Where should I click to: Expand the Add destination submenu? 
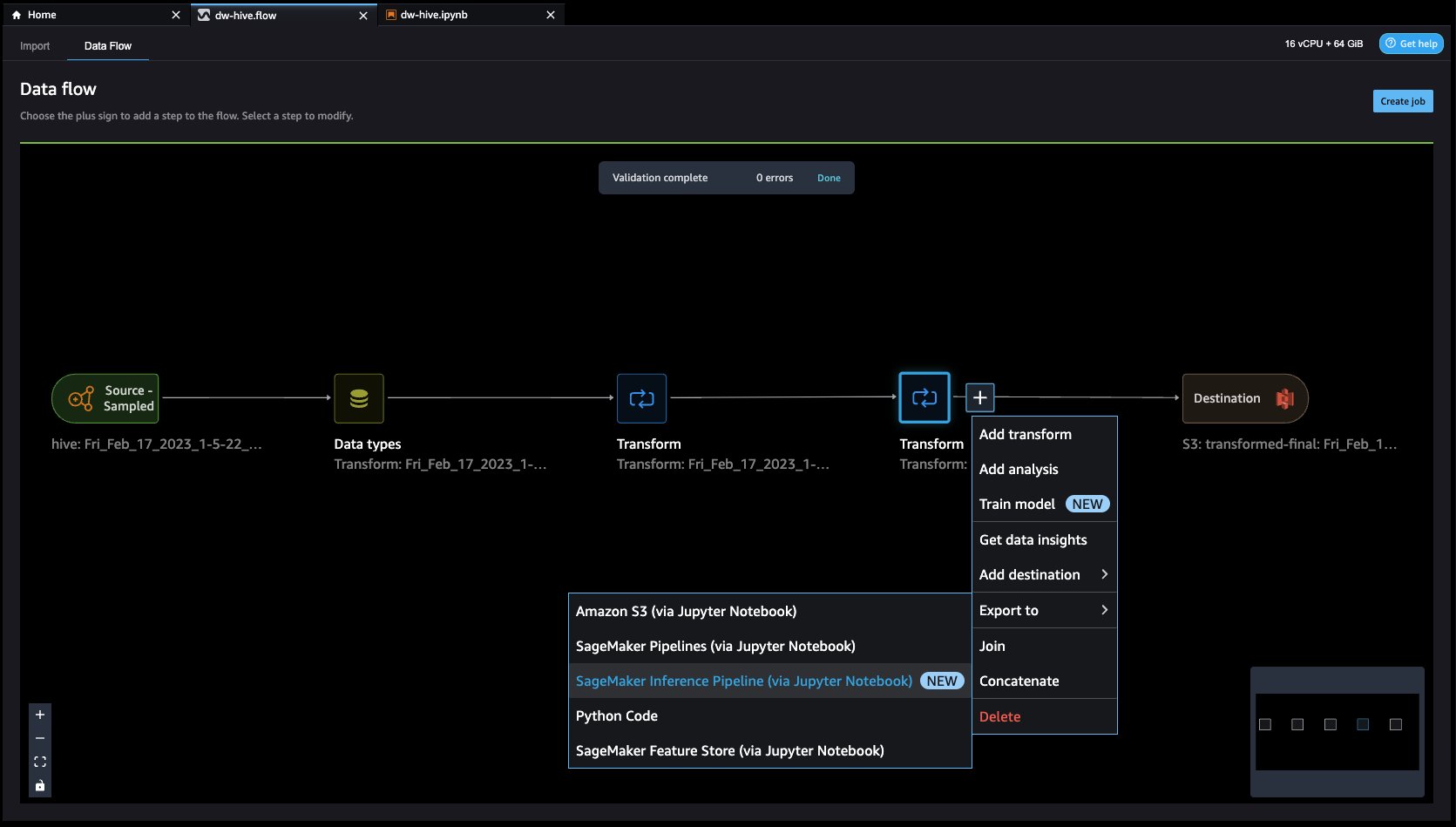pyautogui.click(x=1044, y=574)
